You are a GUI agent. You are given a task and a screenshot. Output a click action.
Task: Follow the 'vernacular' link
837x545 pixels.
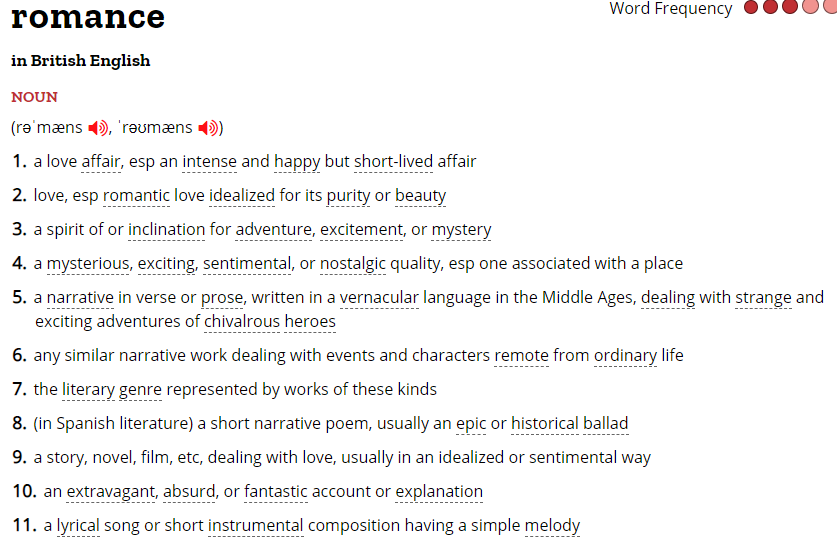pos(379,297)
